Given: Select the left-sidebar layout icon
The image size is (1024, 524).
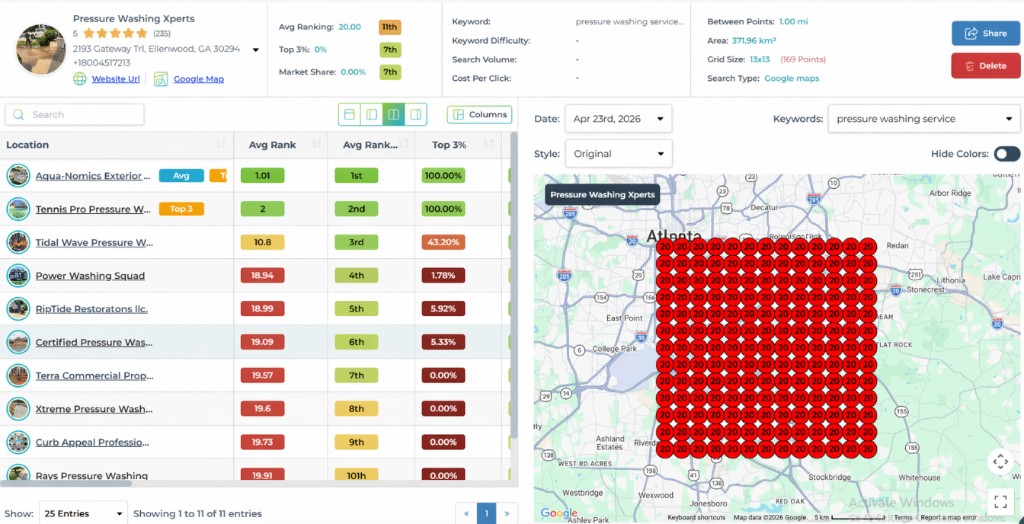Looking at the screenshot, I should (371, 115).
